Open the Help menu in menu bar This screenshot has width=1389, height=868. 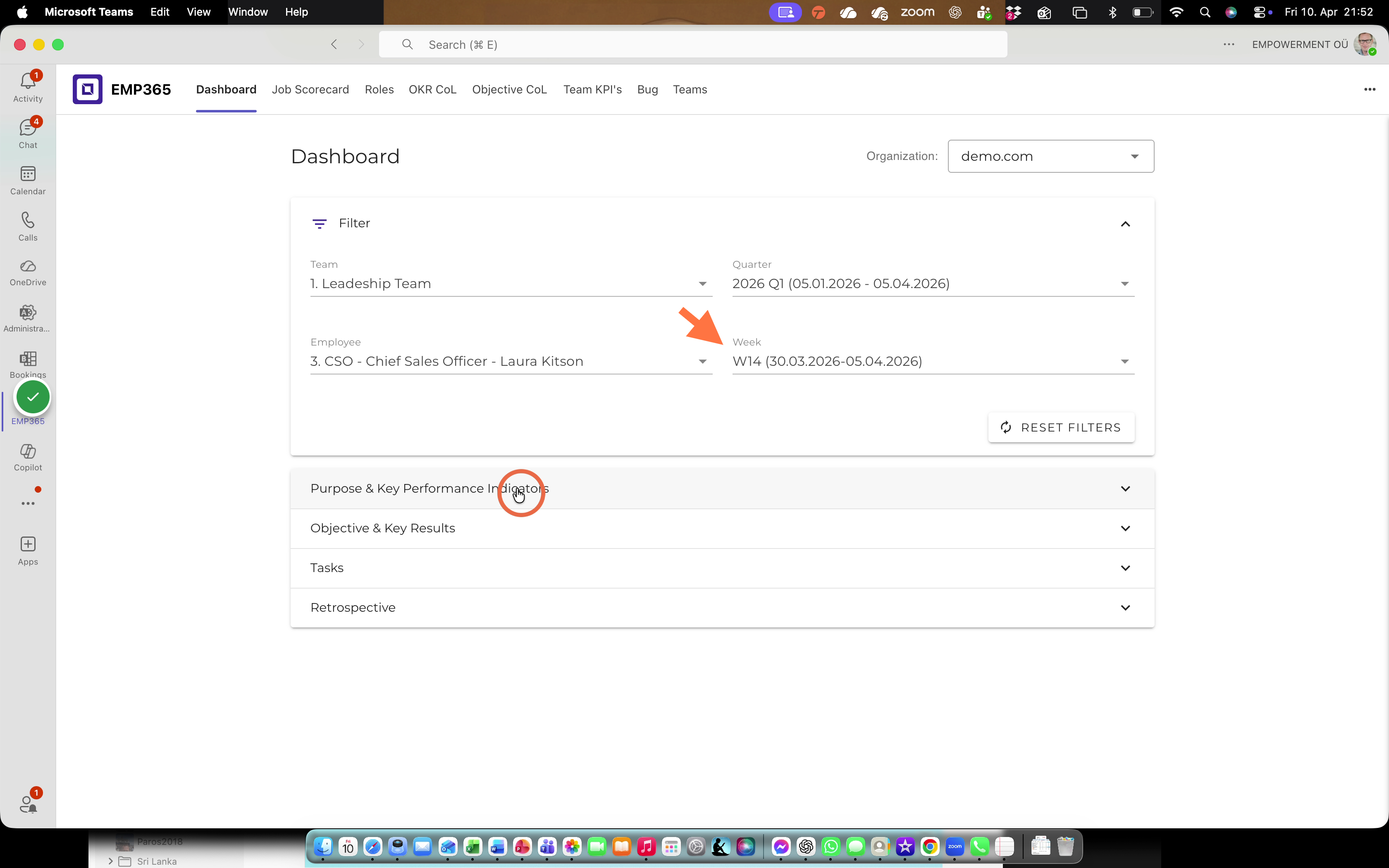(296, 12)
